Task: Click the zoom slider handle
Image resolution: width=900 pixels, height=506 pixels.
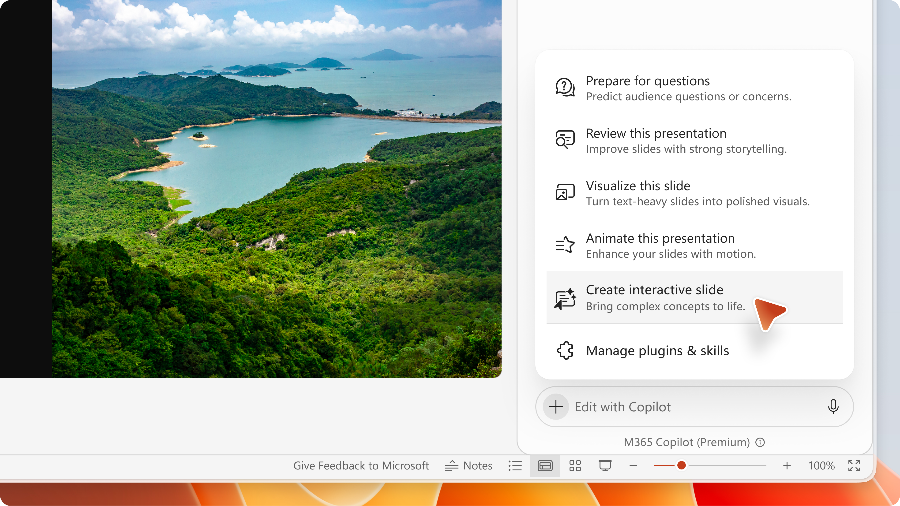Action: point(681,465)
